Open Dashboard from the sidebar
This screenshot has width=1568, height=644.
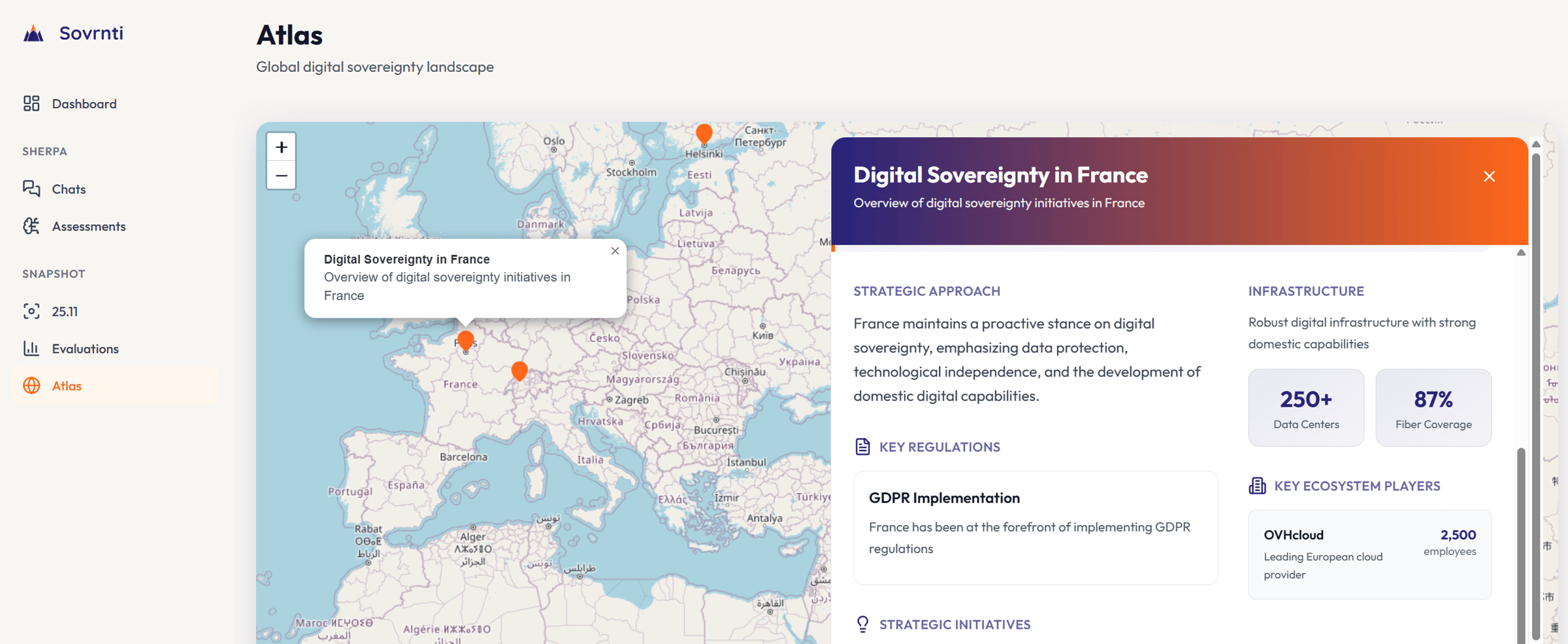pyautogui.click(x=84, y=104)
